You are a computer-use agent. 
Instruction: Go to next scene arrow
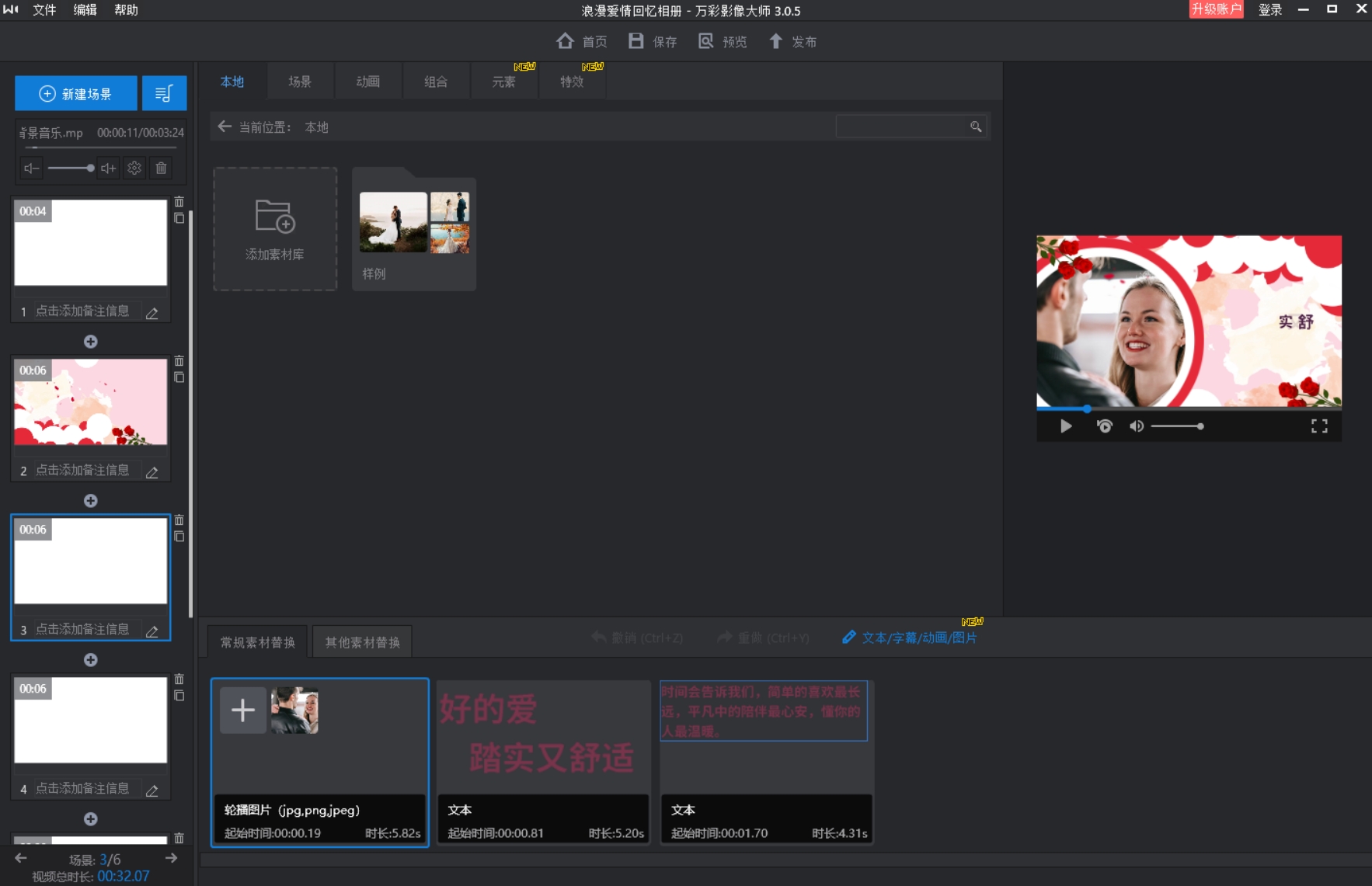(x=172, y=858)
